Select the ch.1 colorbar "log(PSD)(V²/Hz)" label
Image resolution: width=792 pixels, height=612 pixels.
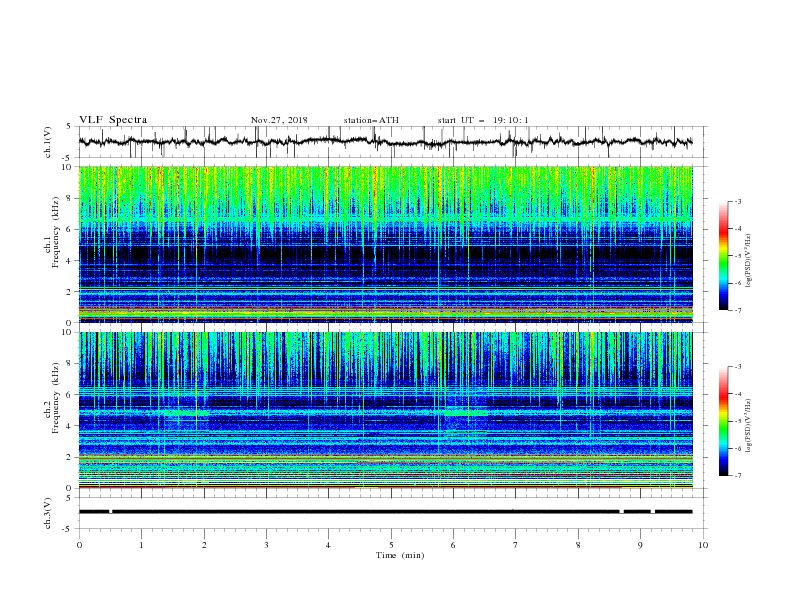click(x=748, y=261)
